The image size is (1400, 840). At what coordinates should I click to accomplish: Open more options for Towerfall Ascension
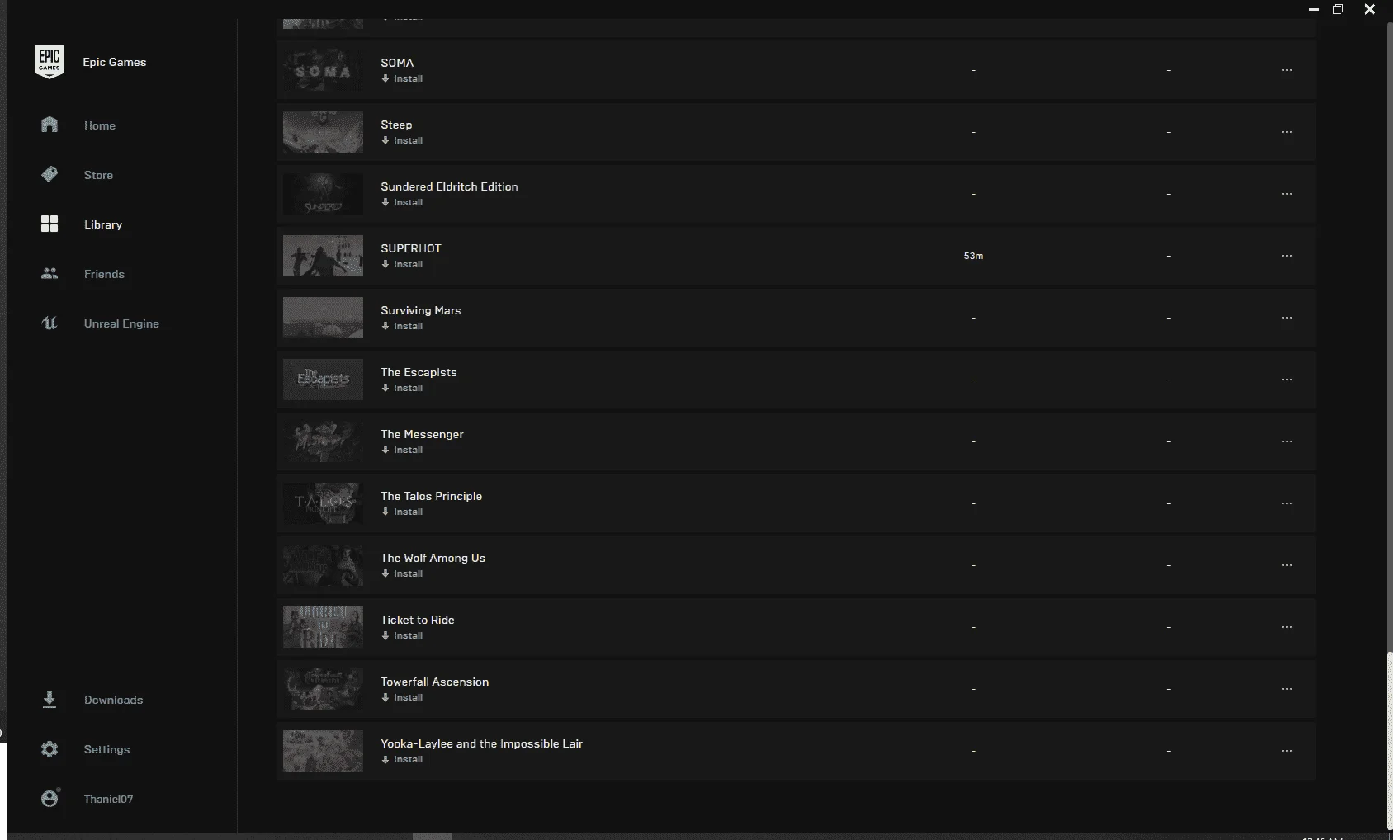point(1287,689)
